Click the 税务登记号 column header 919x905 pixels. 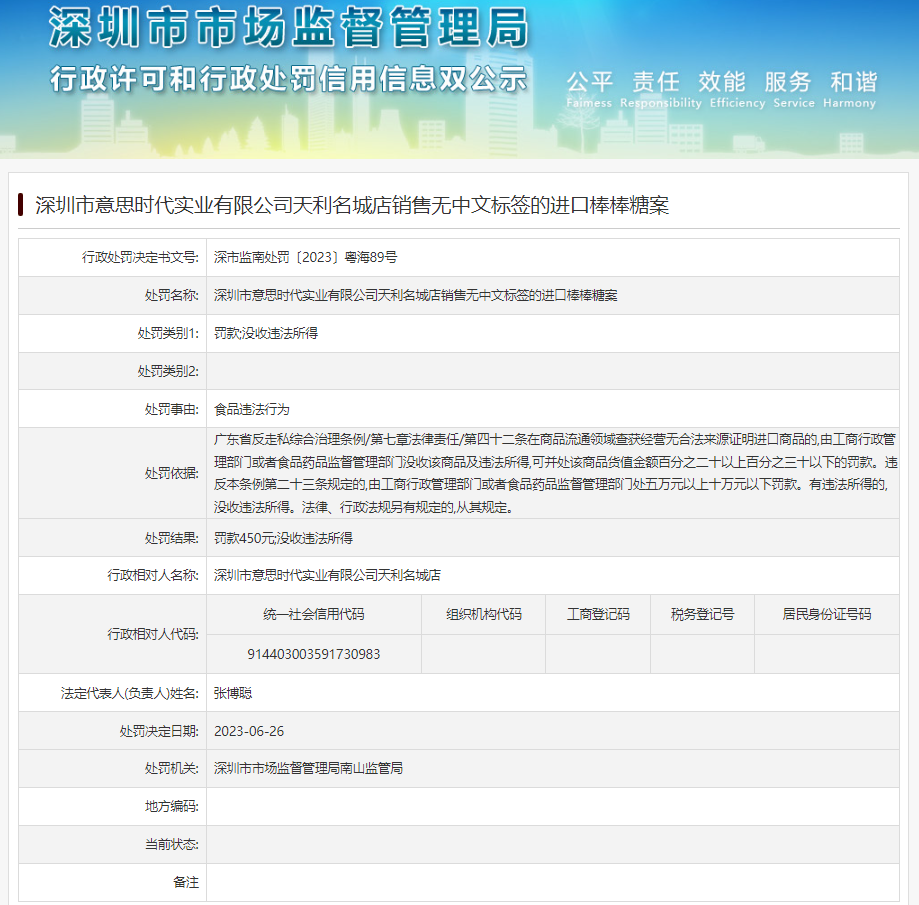pos(701,614)
